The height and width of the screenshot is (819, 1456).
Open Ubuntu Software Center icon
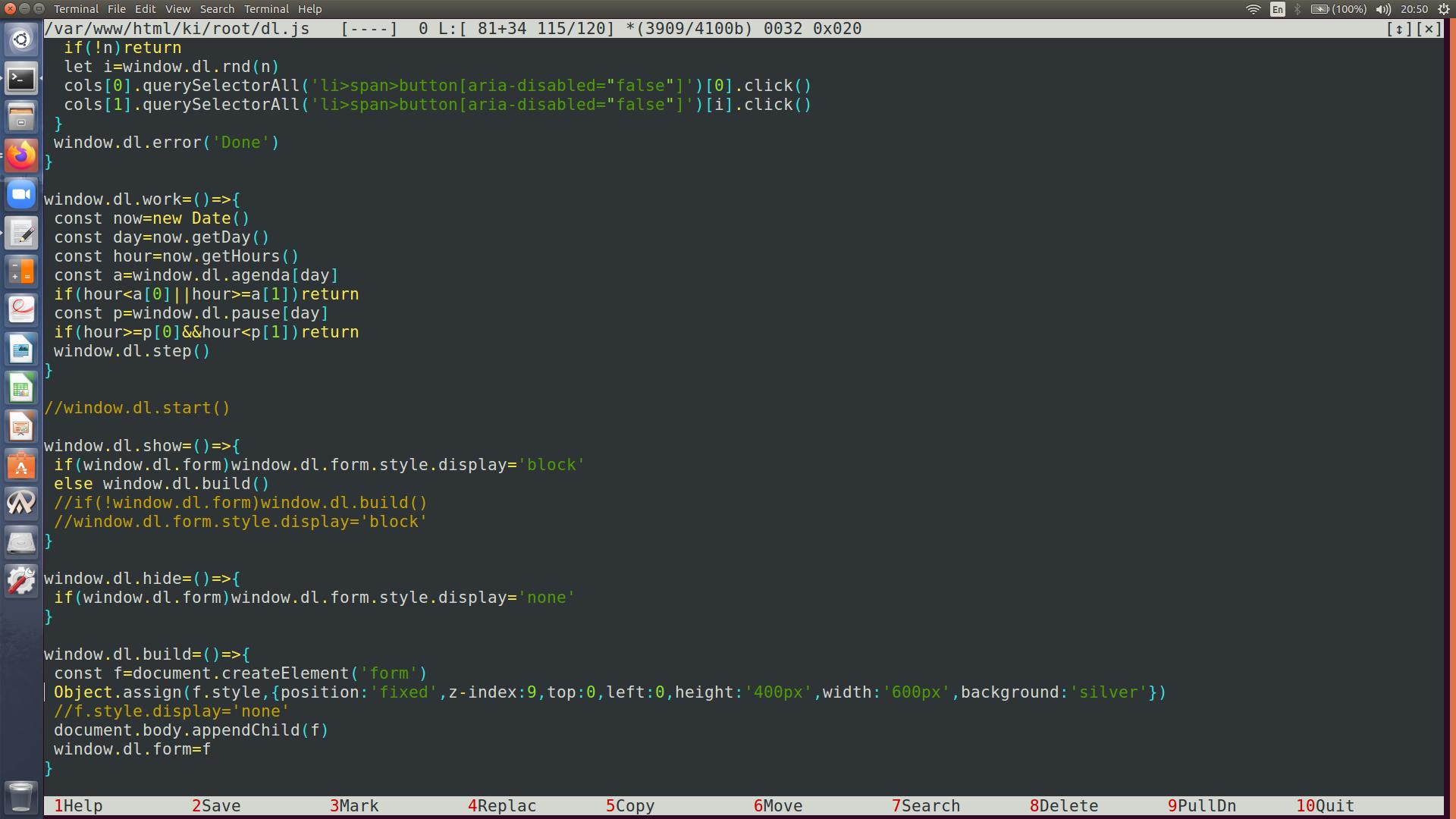coord(21,466)
